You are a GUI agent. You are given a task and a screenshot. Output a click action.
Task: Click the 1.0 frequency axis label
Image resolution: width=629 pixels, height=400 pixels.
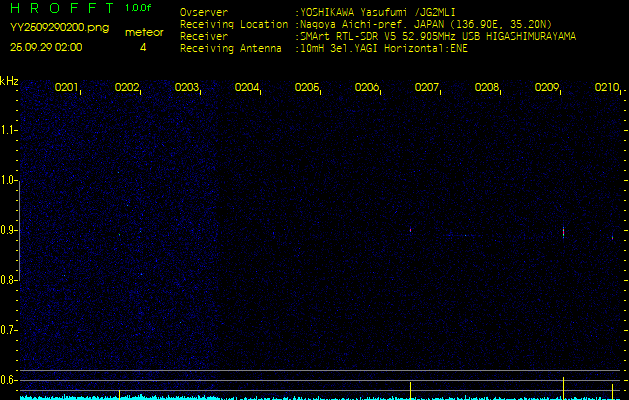[8, 181]
